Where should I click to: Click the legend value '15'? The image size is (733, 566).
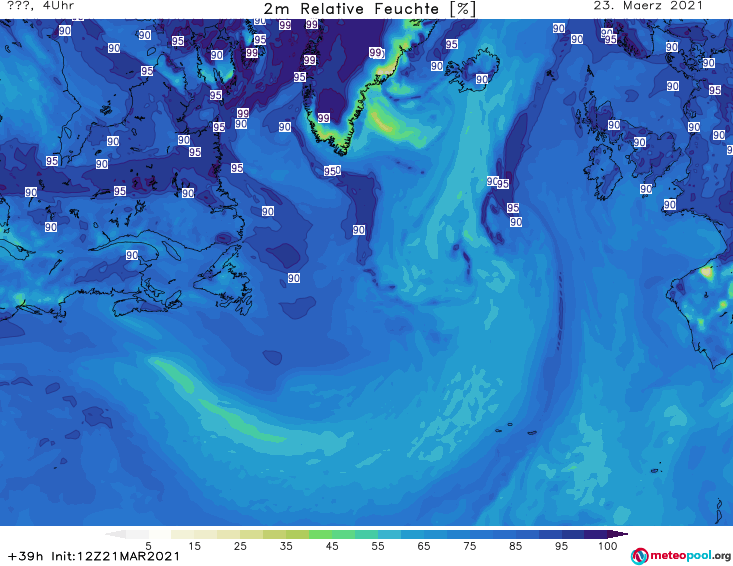point(194,546)
